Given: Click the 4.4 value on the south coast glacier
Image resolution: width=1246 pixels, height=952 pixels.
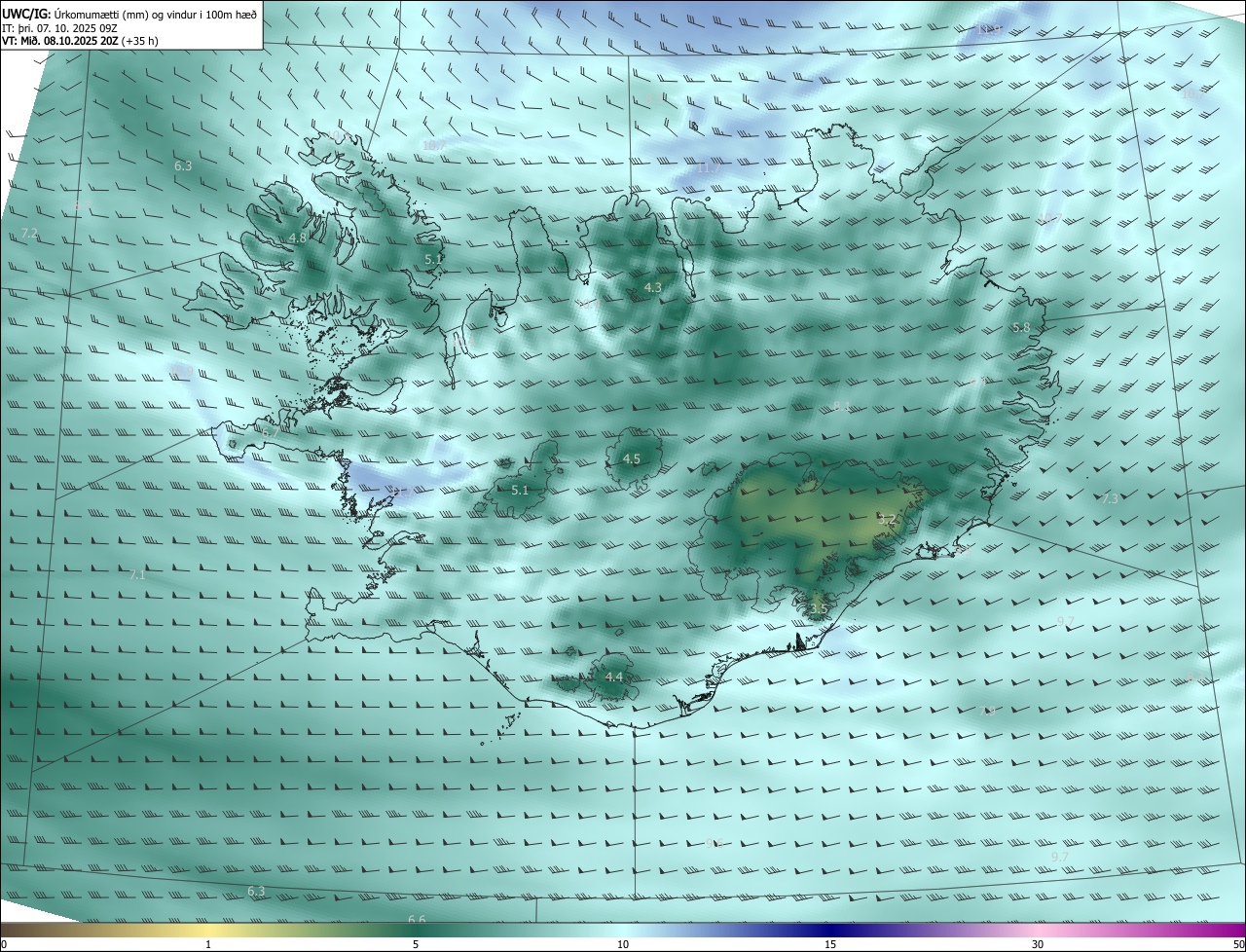Looking at the screenshot, I should (613, 677).
